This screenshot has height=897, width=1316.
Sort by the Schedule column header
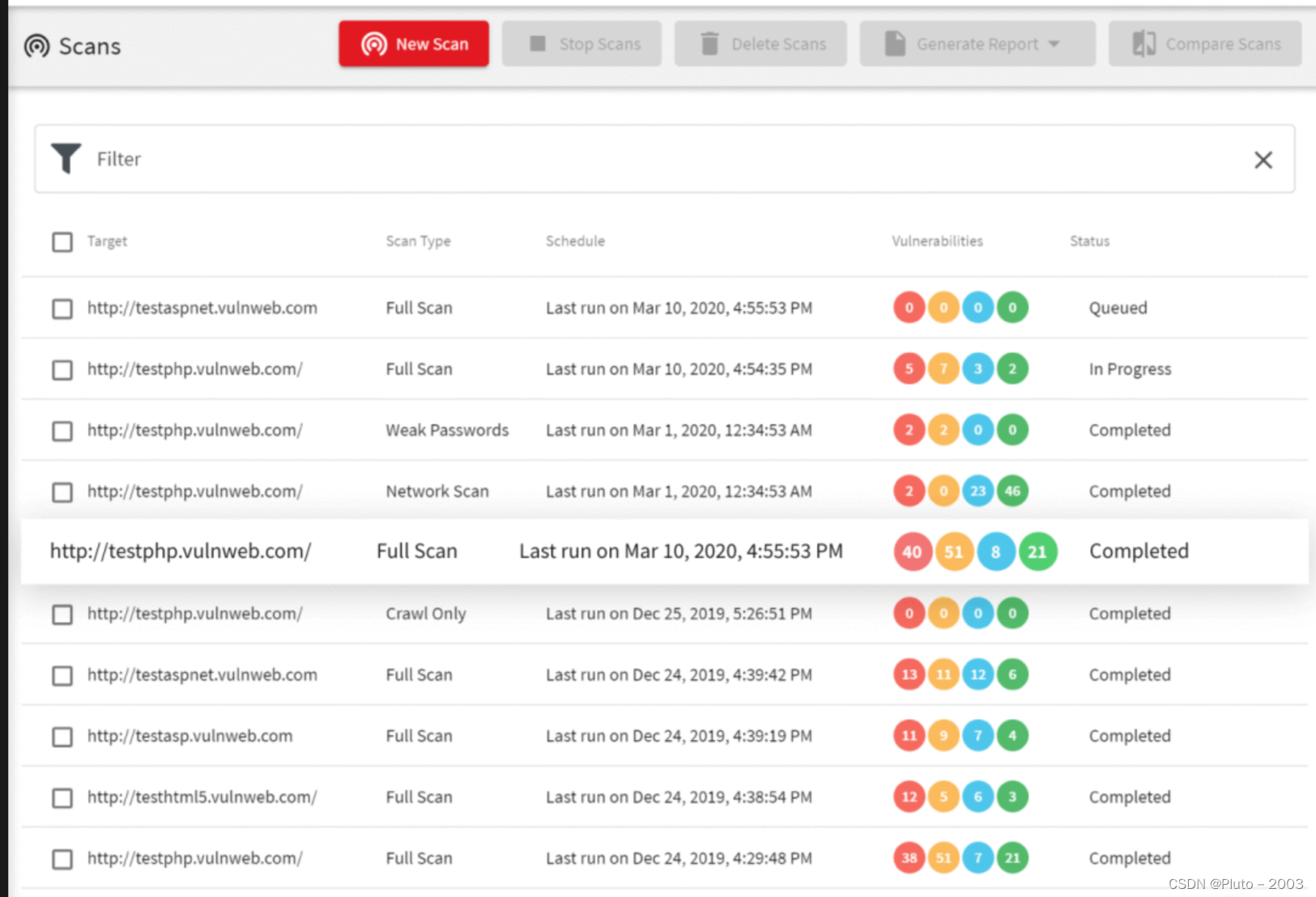[575, 241]
